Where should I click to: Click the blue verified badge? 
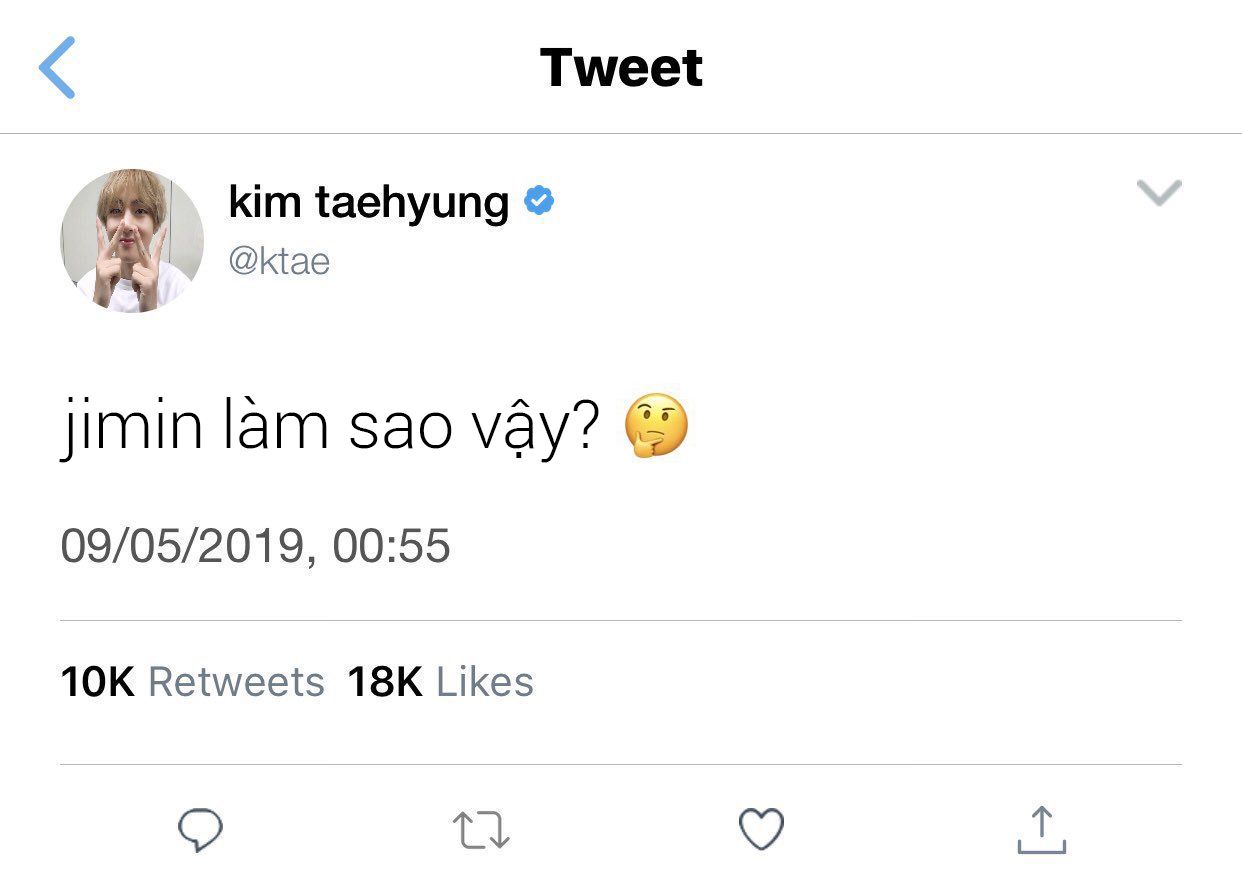[x=540, y=202]
